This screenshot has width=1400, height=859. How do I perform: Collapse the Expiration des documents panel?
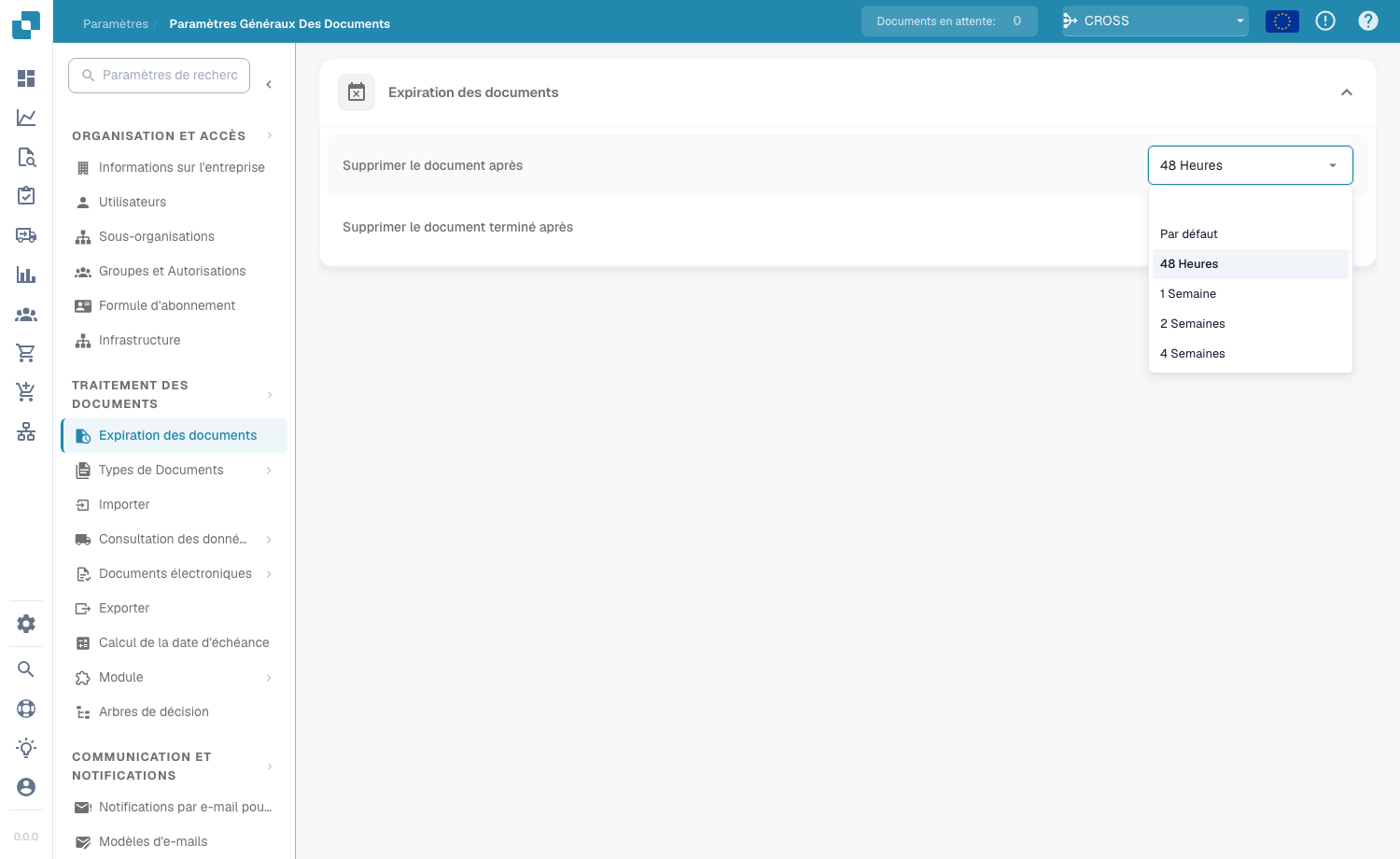1347,92
